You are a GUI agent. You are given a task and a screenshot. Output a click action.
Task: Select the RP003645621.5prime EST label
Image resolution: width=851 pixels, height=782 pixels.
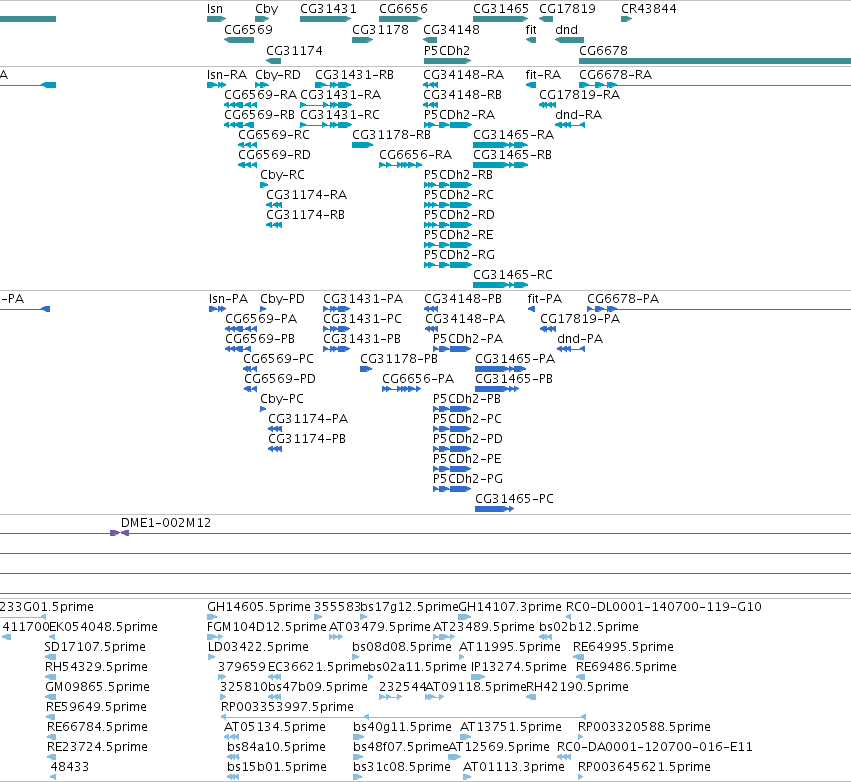(644, 766)
